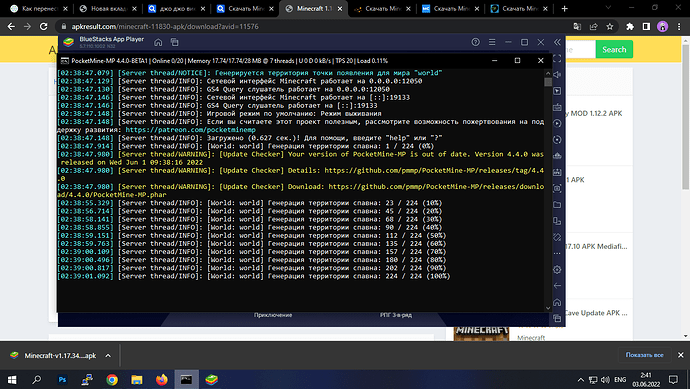This screenshot has width=690, height=389.
Task: Open recent apps icon at BlueStacks sidebar bottom
Action: 557,318
